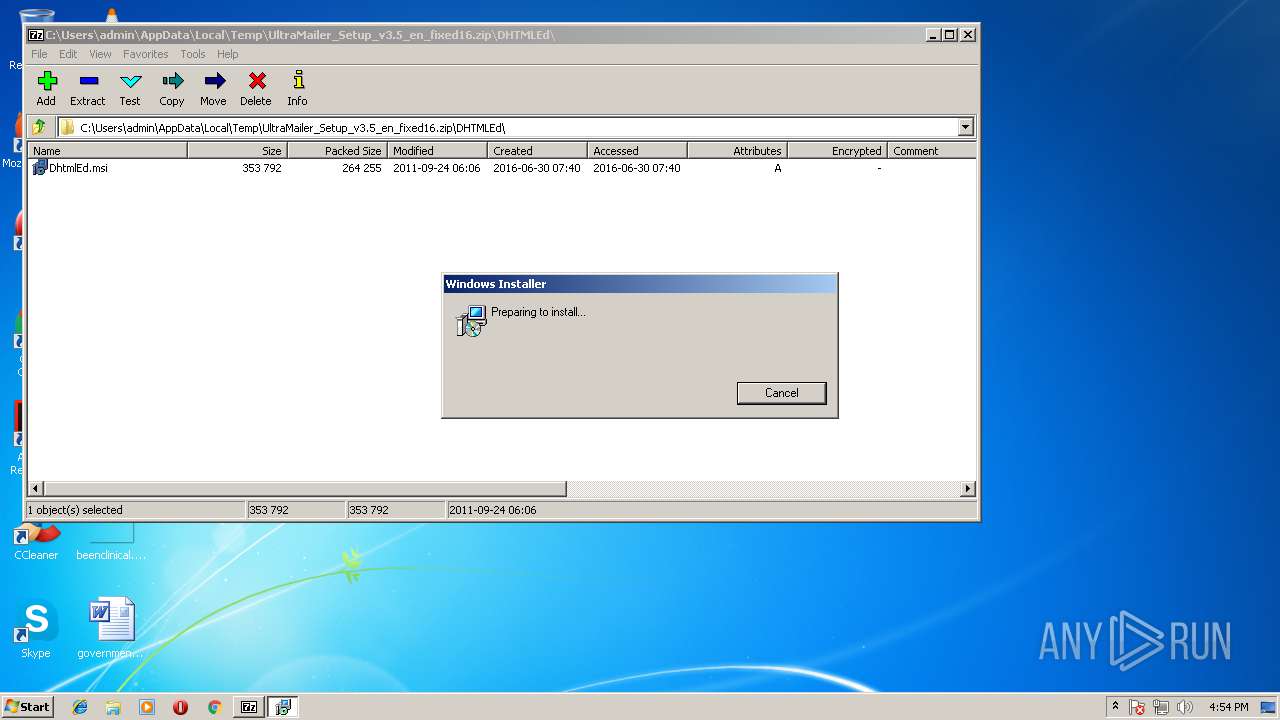The height and width of the screenshot is (720, 1280).
Task: Launch Opera from the taskbar
Action: 180,707
